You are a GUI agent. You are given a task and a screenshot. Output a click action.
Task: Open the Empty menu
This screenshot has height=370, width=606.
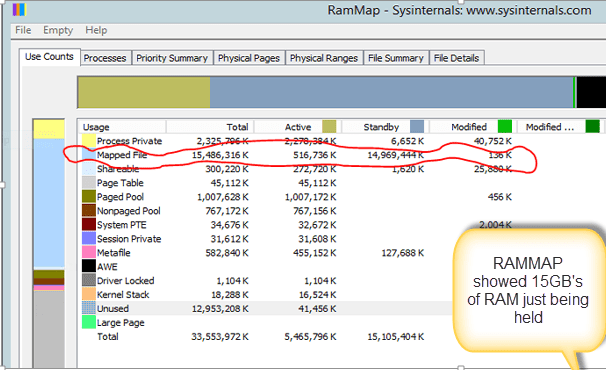[x=58, y=30]
